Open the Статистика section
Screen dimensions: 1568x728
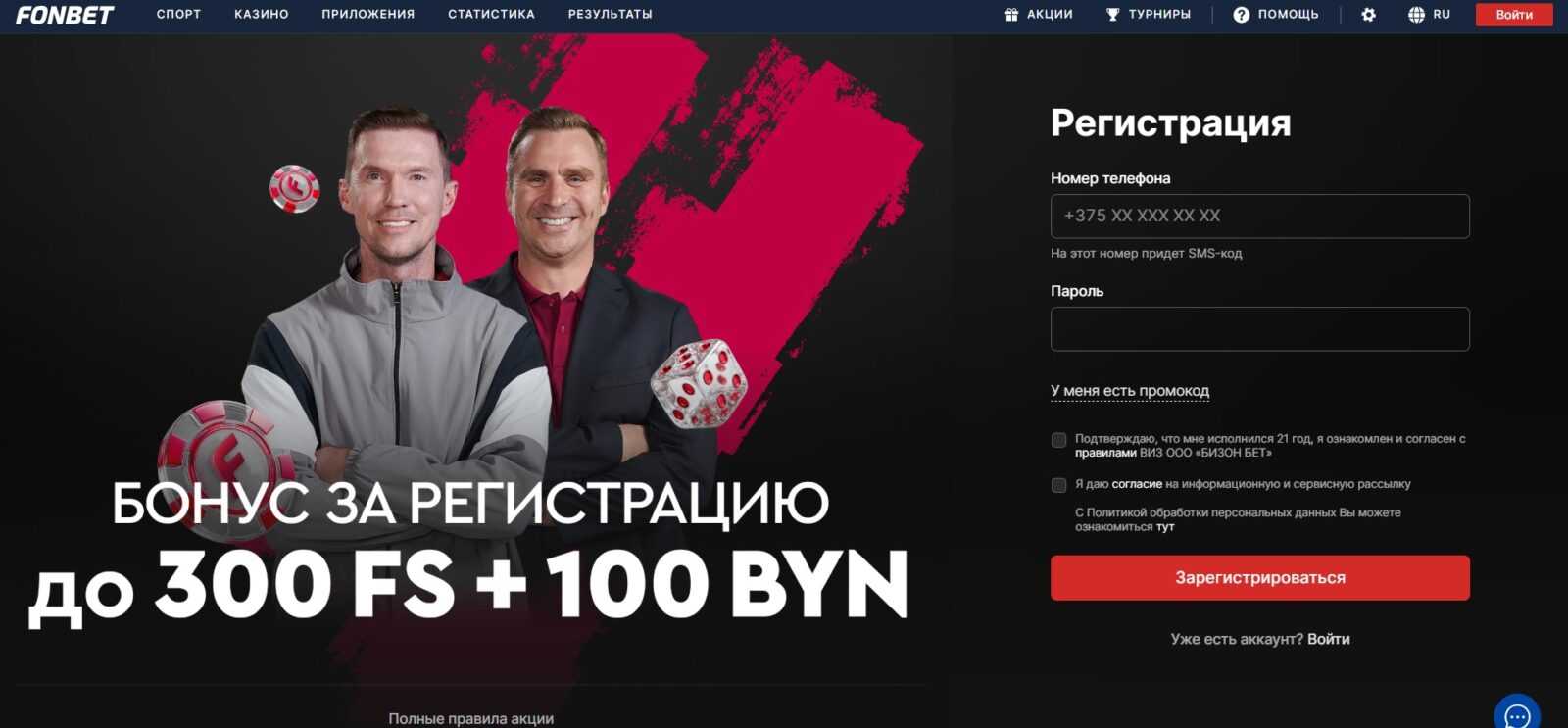[x=492, y=15]
